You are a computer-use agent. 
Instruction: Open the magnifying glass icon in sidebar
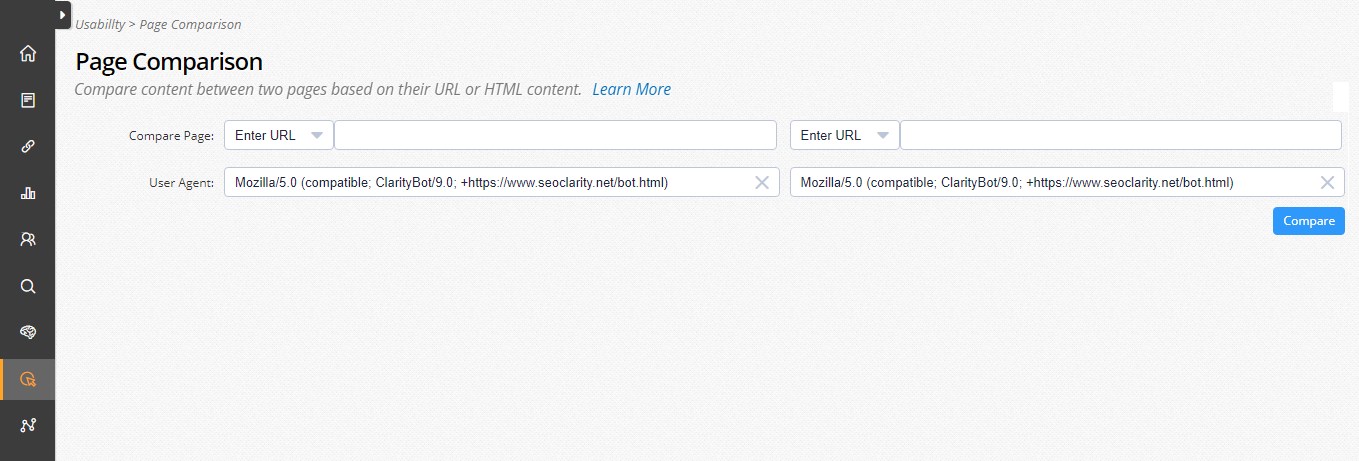pyautogui.click(x=28, y=286)
